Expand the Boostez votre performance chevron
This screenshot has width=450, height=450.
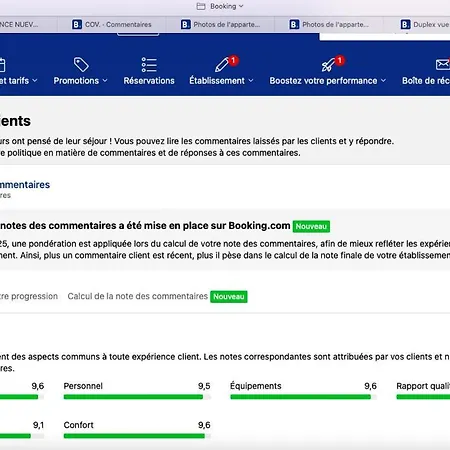point(383,81)
